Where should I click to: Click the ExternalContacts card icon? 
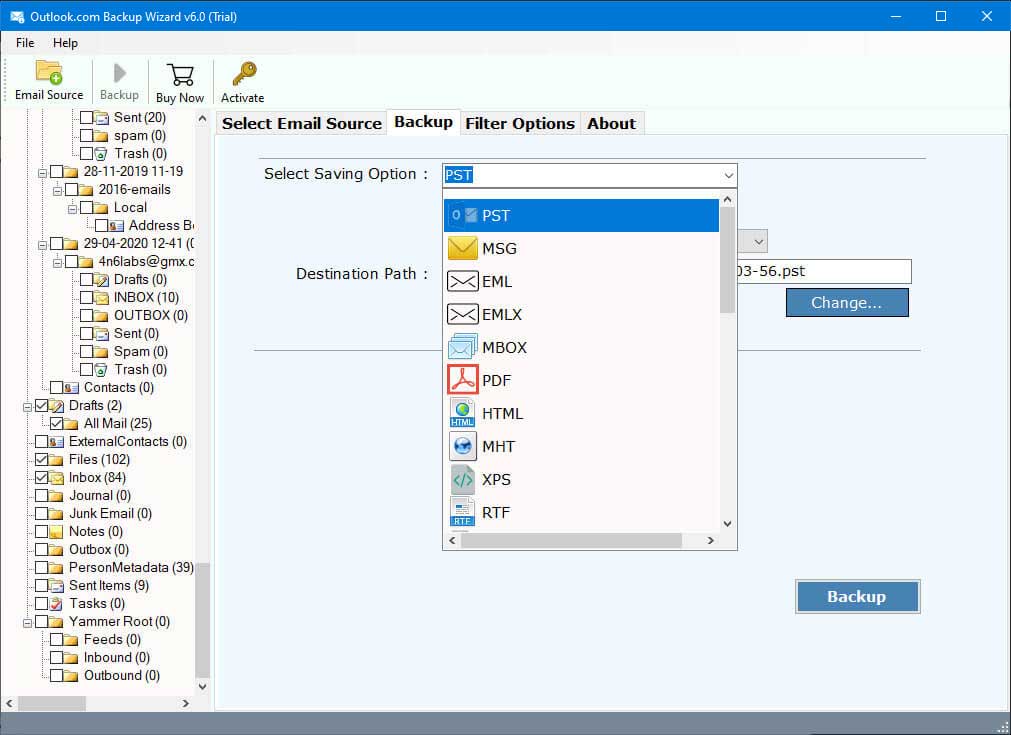click(x=57, y=442)
